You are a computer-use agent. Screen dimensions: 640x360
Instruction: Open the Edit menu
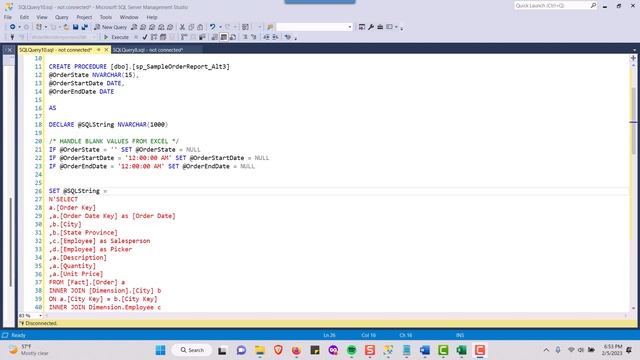[x=24, y=17]
